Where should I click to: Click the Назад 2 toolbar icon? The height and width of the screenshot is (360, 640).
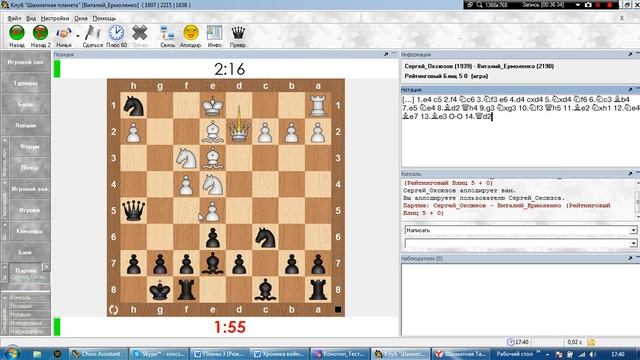[x=40, y=33]
